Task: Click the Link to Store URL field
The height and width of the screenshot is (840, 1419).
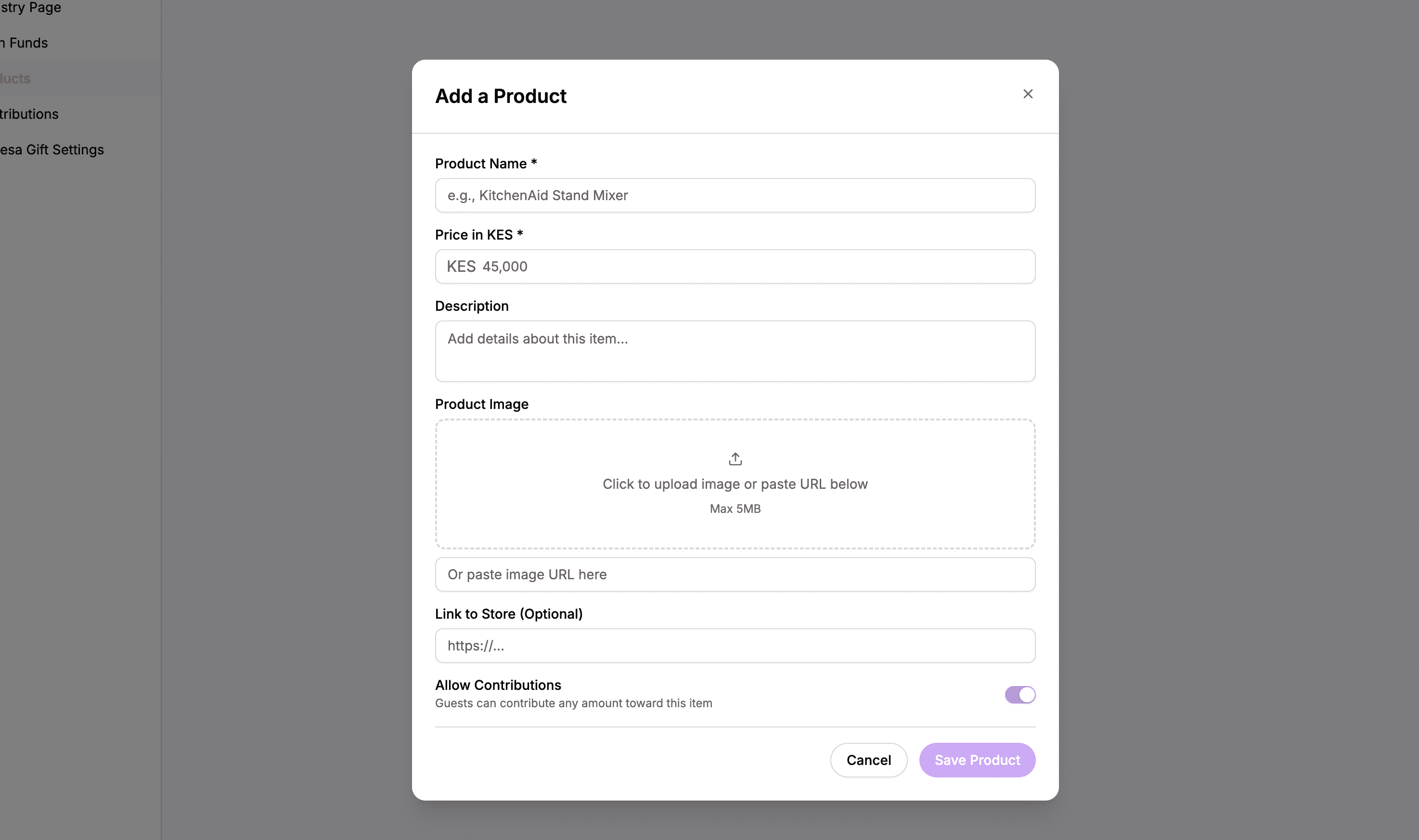Action: (x=735, y=645)
